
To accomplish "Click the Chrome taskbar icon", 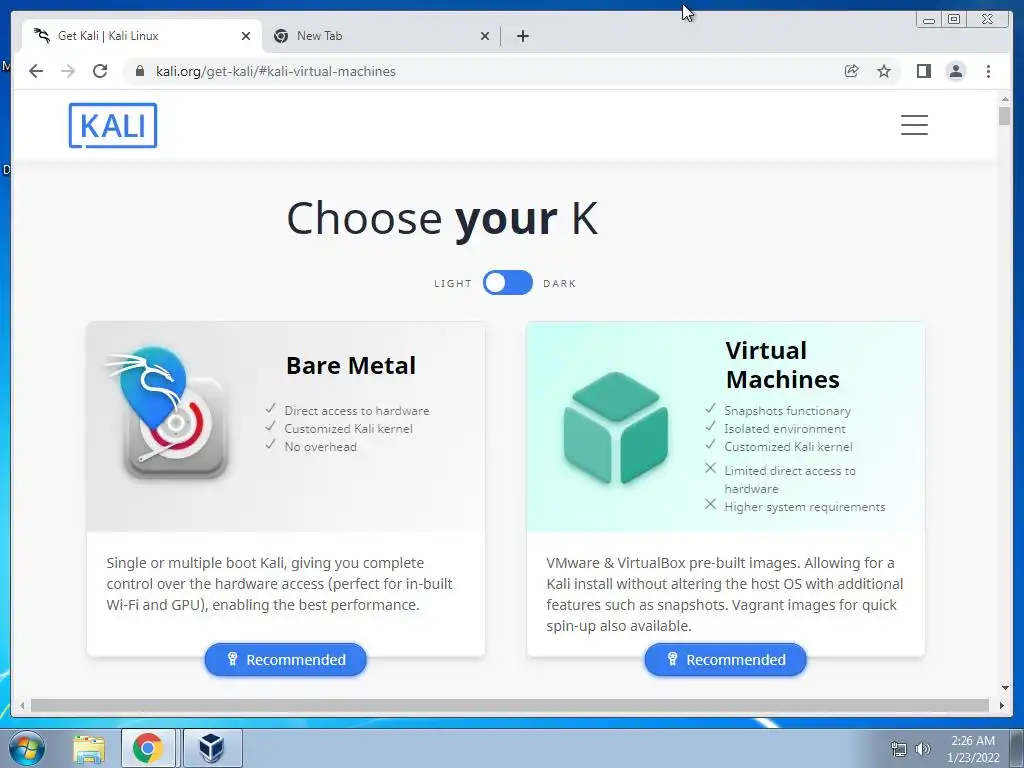I will point(148,748).
